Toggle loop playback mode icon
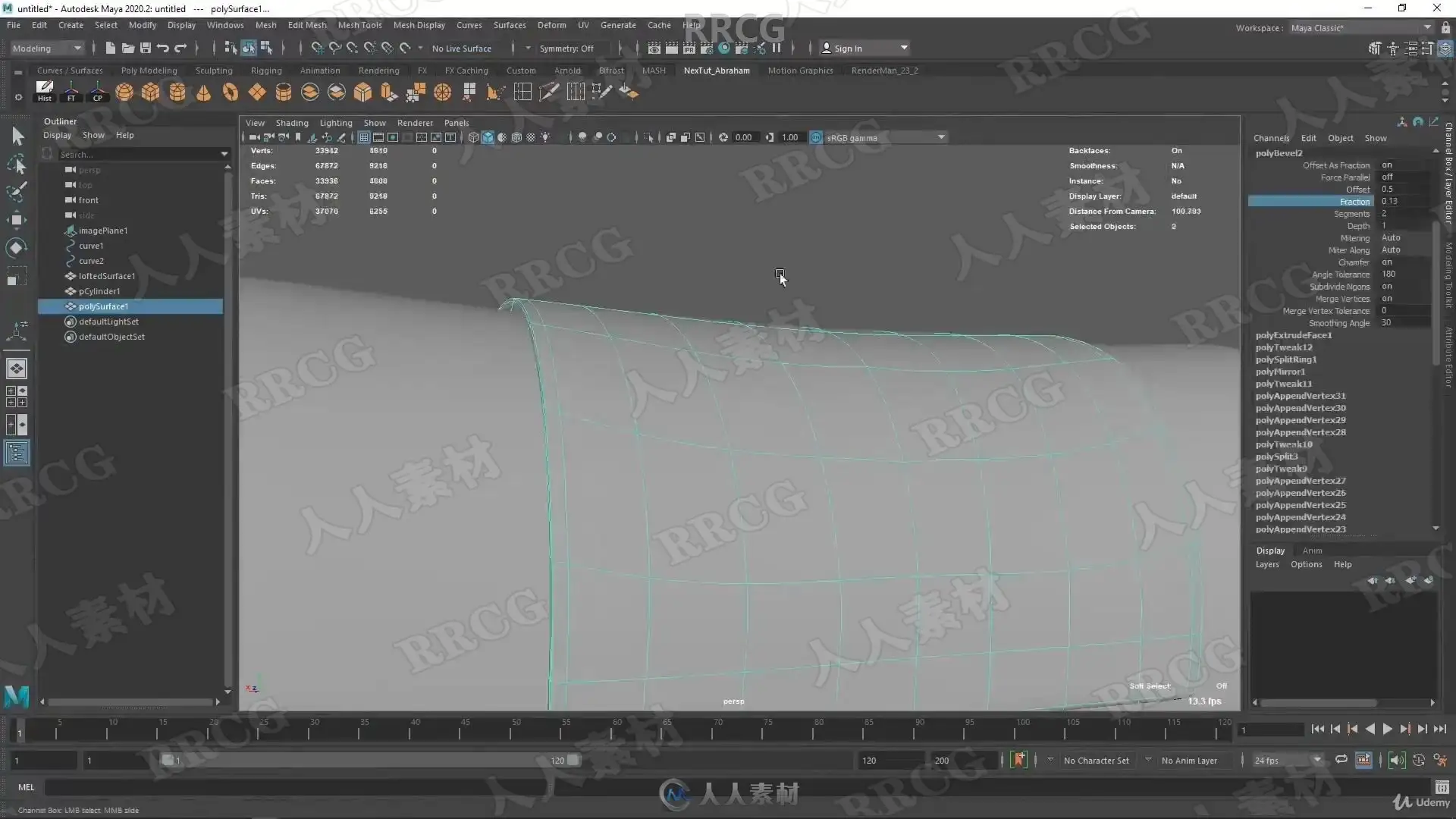 1341,760
